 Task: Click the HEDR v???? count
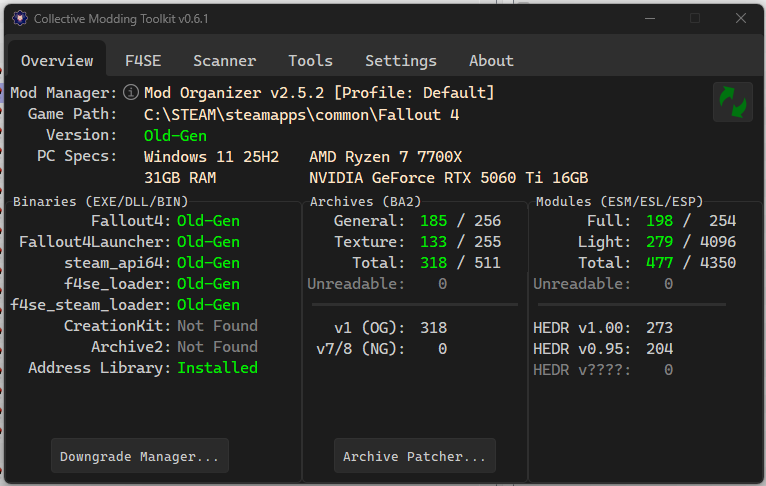coord(668,370)
